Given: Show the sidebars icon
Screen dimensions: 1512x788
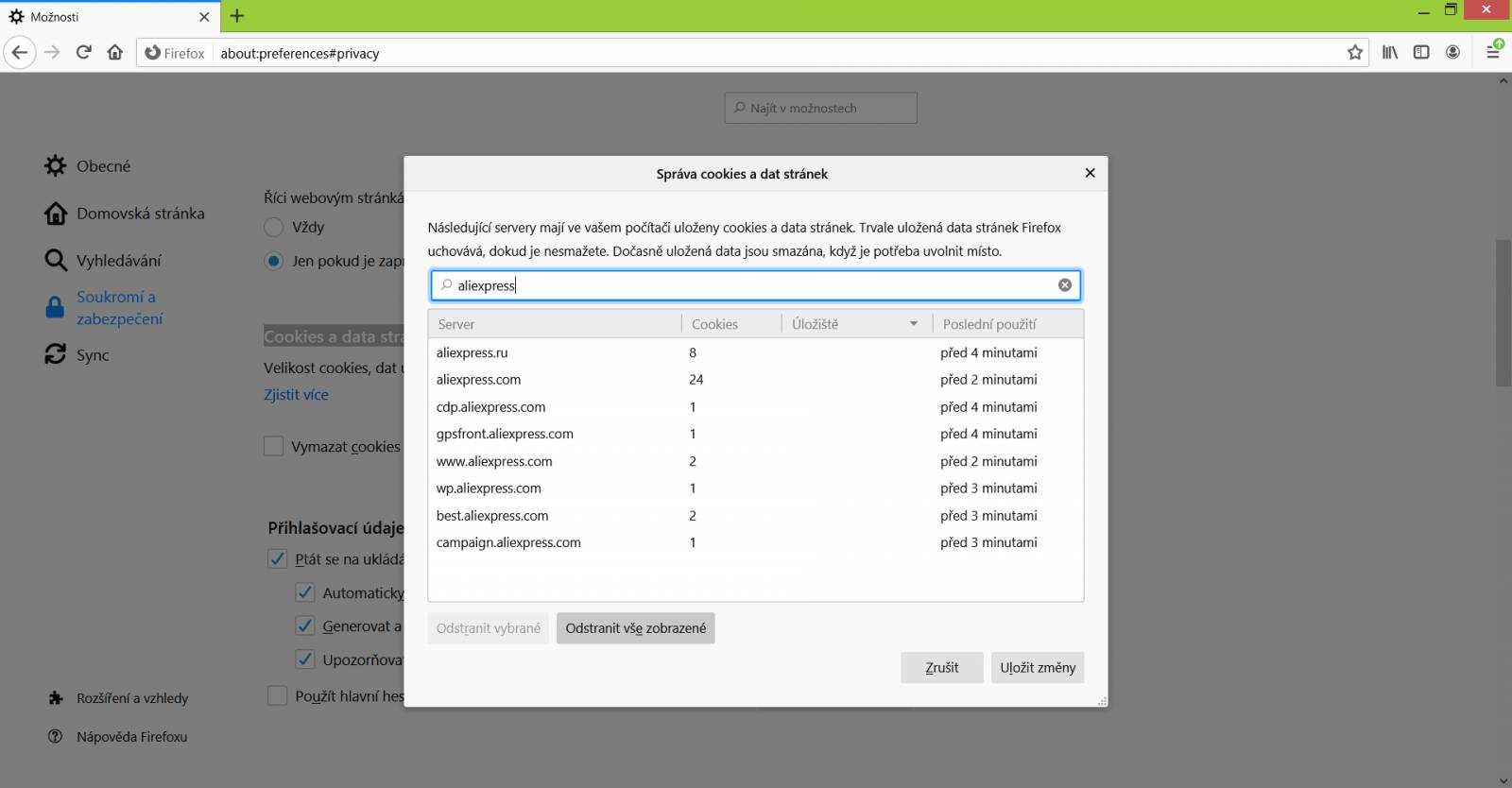Looking at the screenshot, I should click(x=1421, y=53).
